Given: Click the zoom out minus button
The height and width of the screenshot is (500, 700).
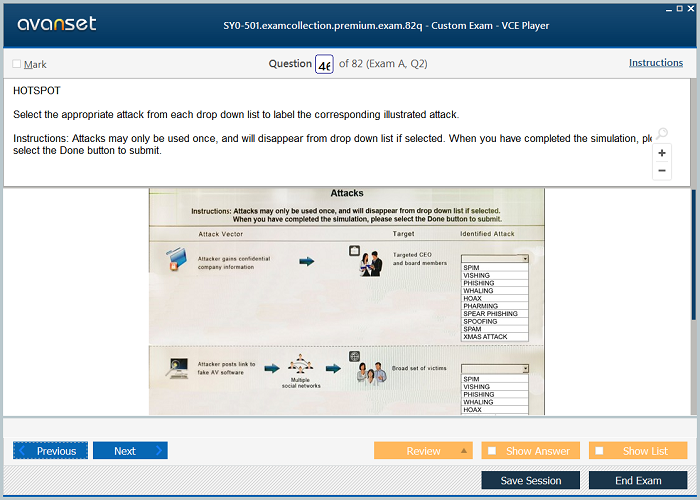Looking at the screenshot, I should (x=662, y=171).
